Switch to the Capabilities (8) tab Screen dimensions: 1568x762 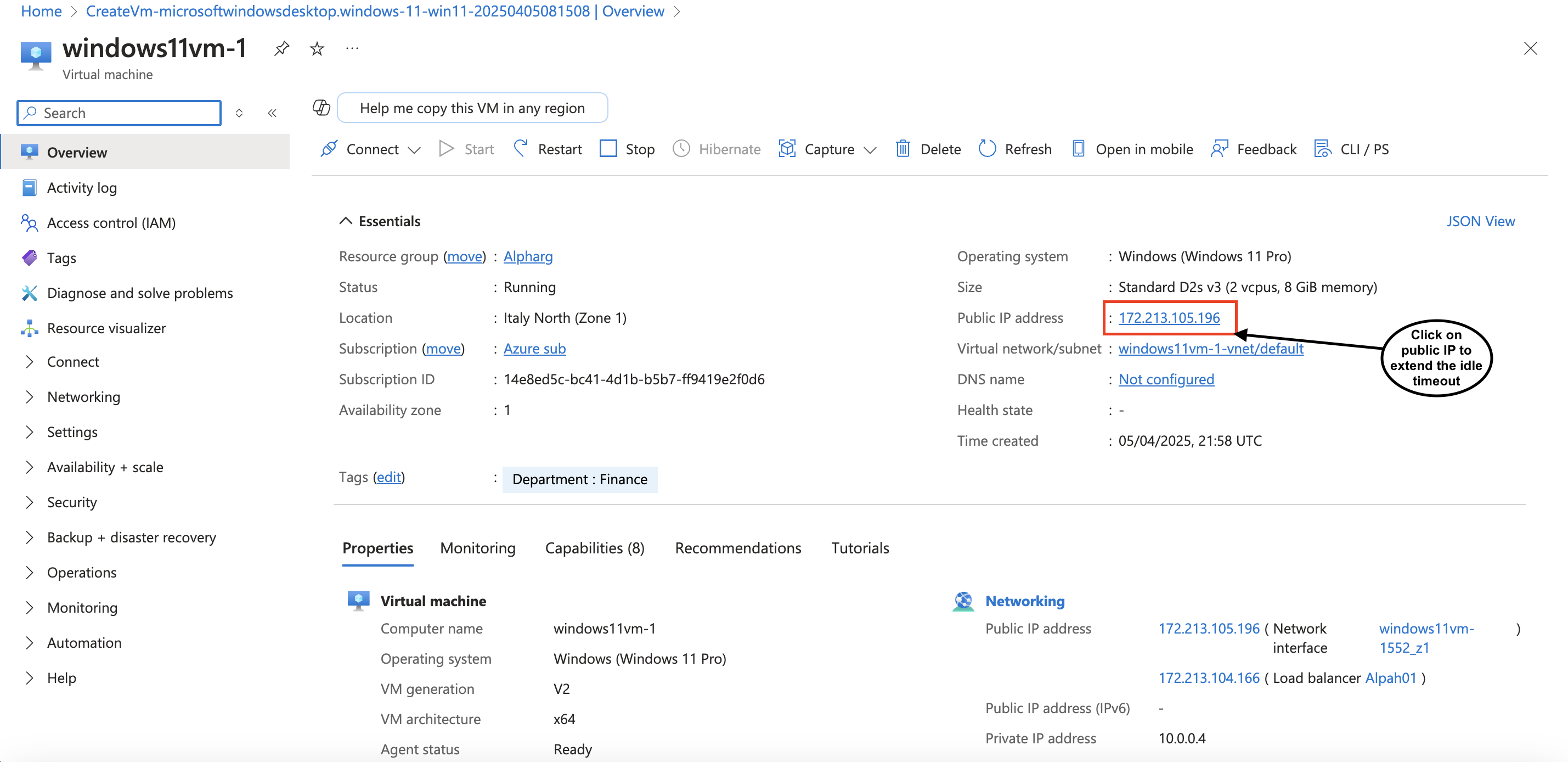point(595,548)
